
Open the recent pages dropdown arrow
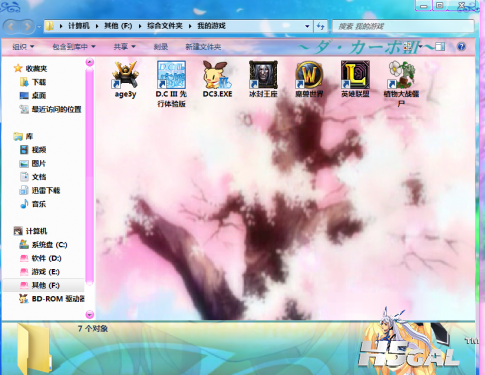point(39,26)
